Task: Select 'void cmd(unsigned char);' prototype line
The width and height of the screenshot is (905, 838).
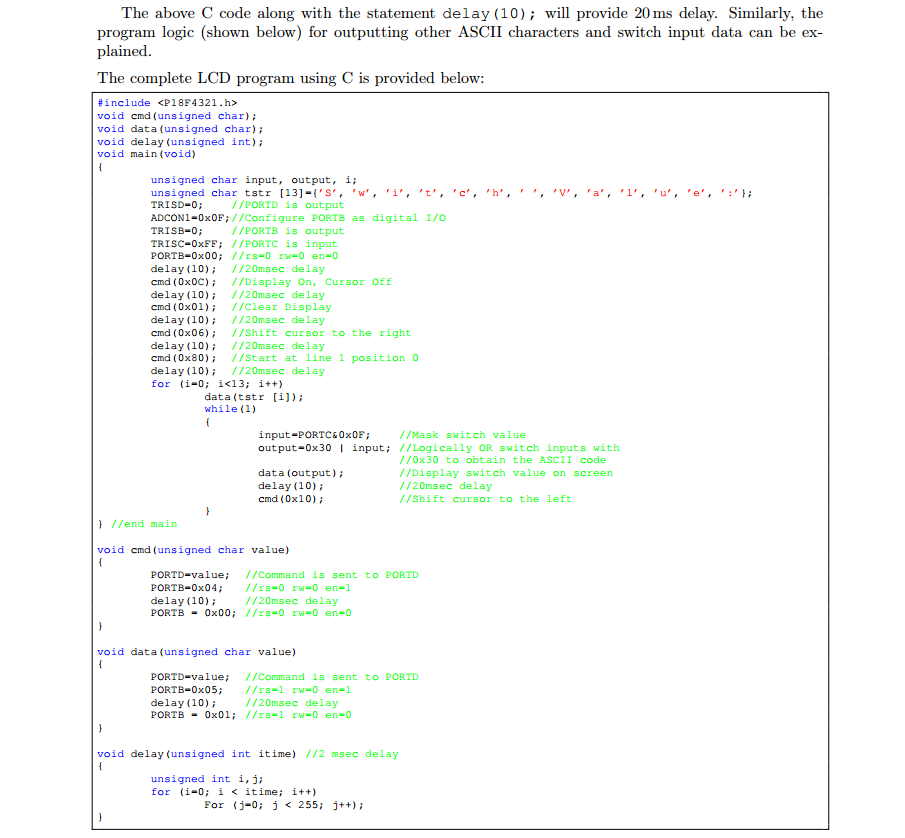Action: coord(177,116)
